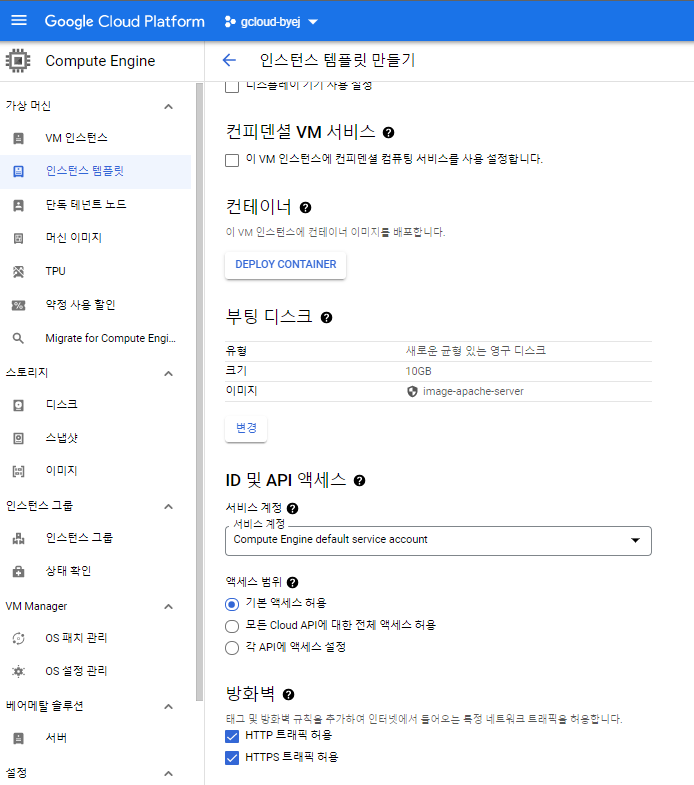Screen dimensions: 694x785
Task: Click the OS 설정 관리 gear icon
Action: [x=19, y=671]
